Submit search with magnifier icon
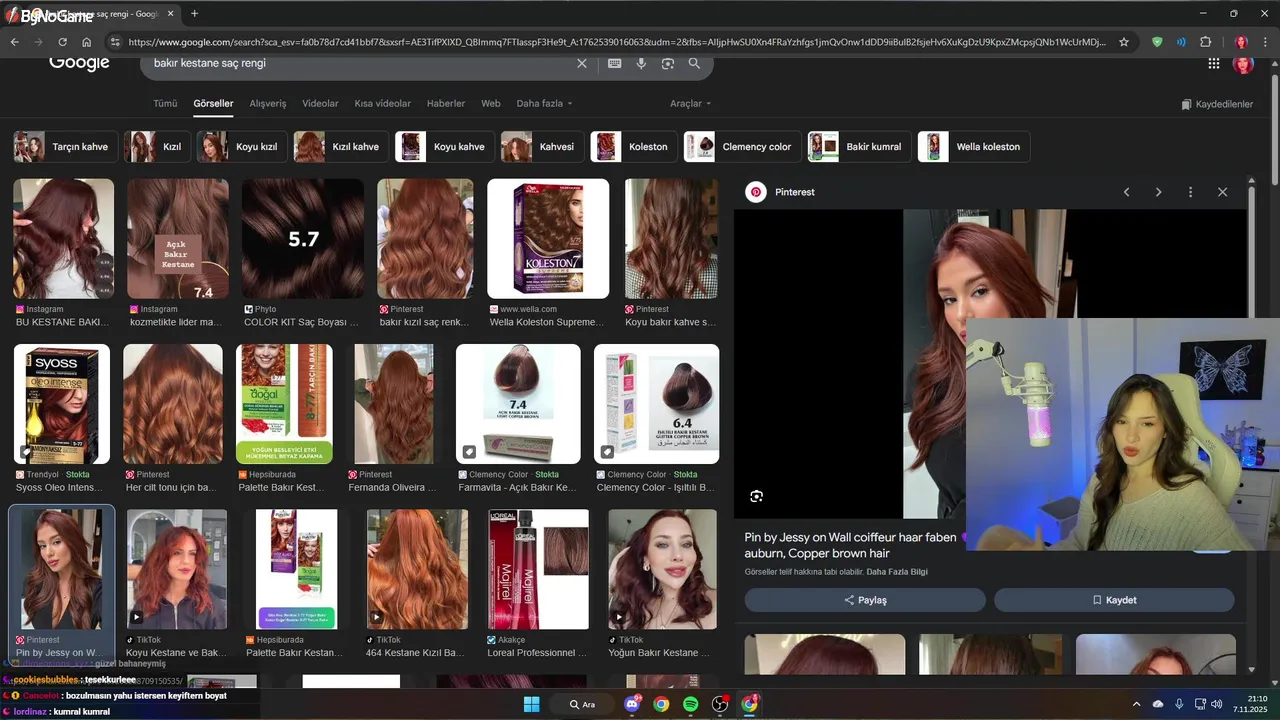 694,63
